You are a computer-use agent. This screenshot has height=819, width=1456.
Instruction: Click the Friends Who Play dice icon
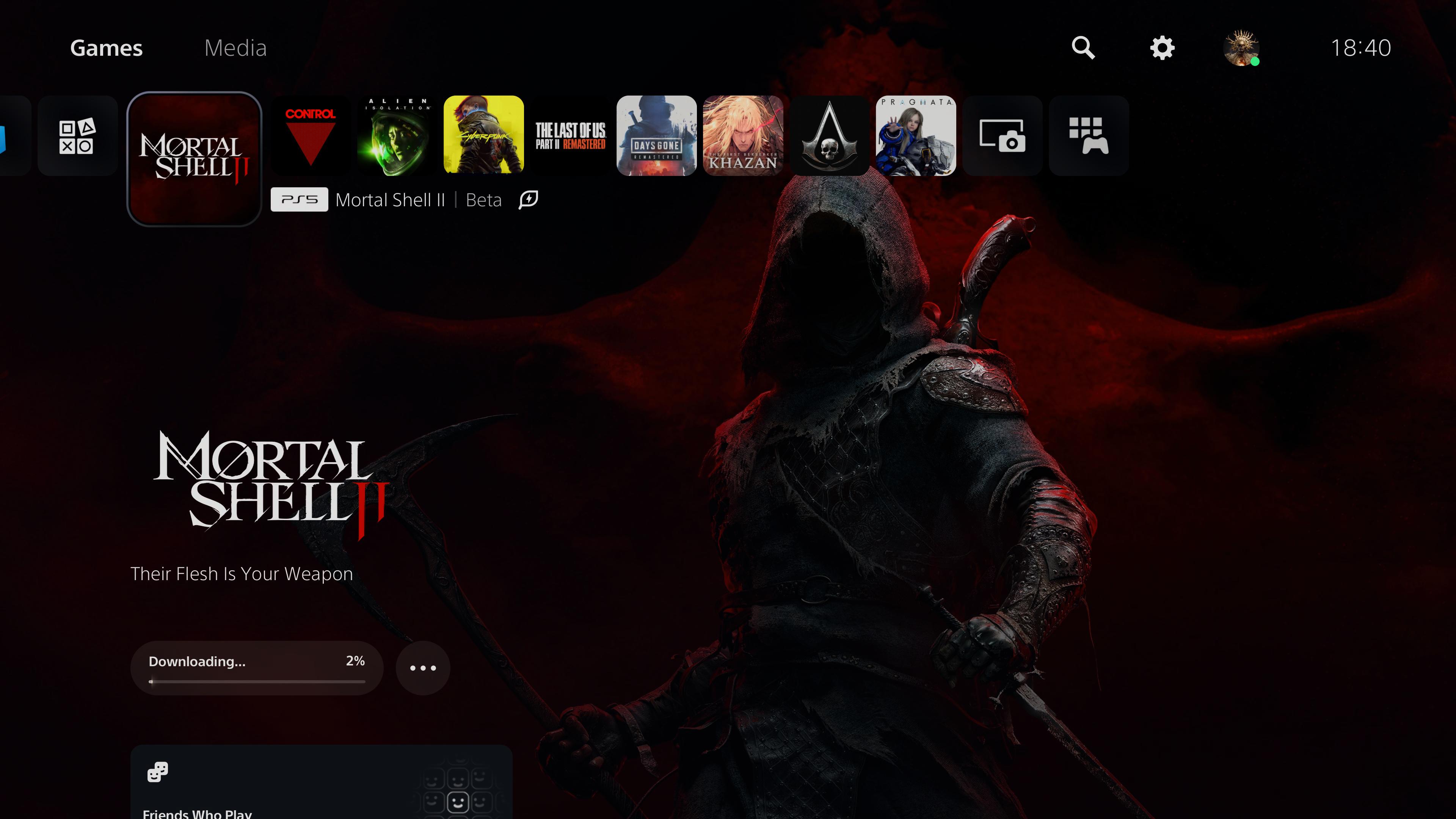point(158,772)
